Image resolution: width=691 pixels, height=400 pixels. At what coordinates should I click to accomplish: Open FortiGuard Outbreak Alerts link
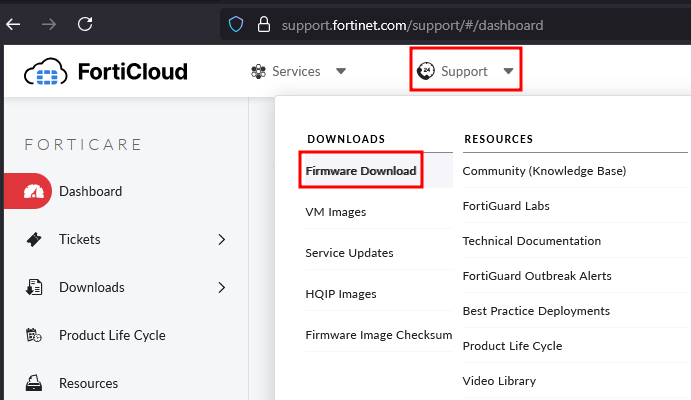point(537,276)
